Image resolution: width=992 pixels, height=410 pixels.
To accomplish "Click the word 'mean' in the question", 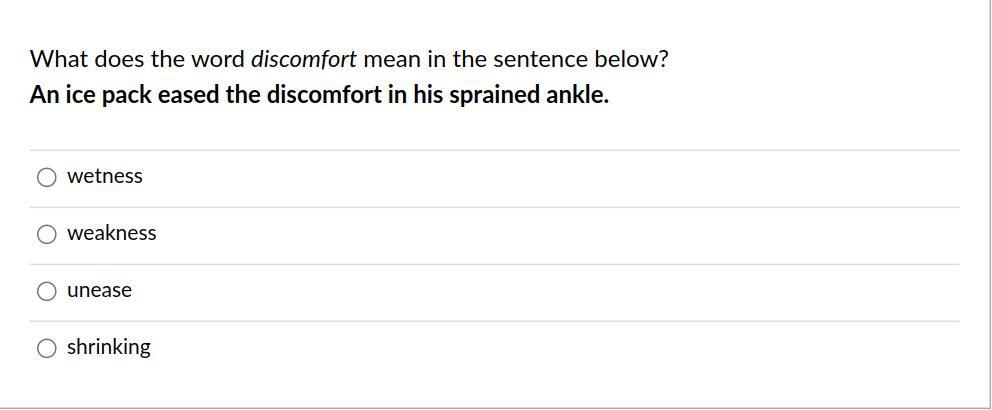I will click(x=392, y=59).
